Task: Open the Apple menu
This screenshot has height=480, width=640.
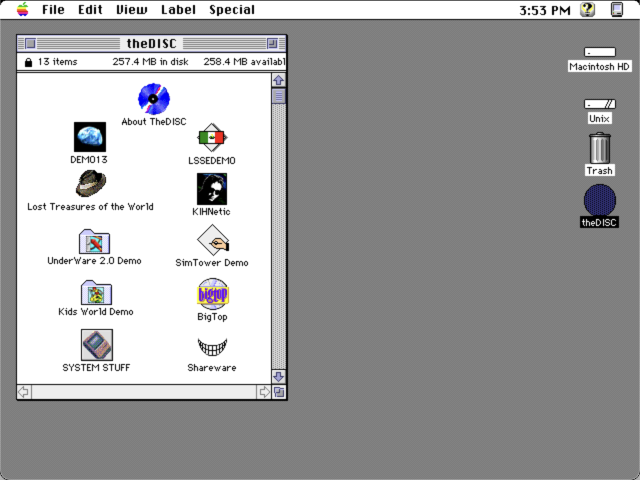Action: (x=23, y=9)
